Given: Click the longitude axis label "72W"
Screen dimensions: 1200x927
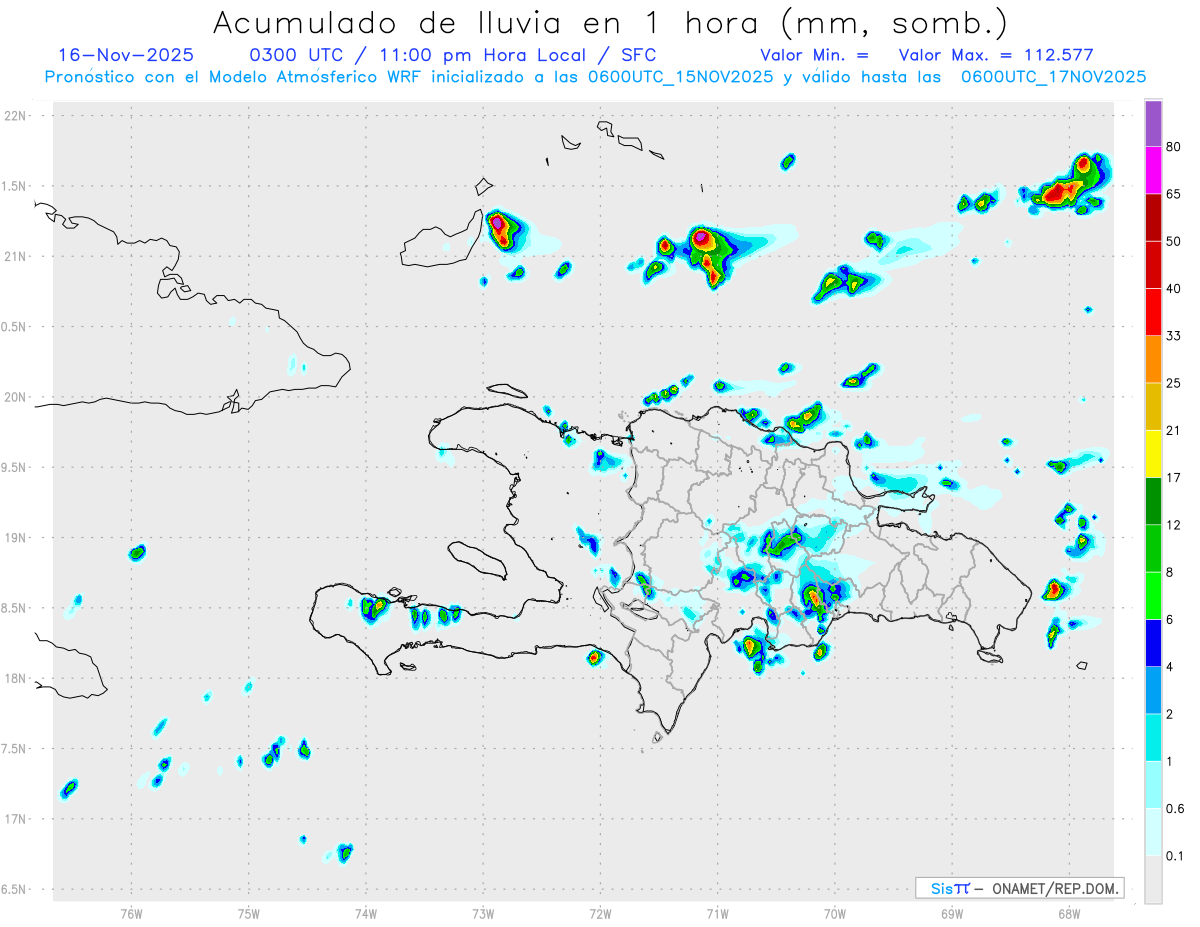Looking at the screenshot, I should [x=600, y=914].
